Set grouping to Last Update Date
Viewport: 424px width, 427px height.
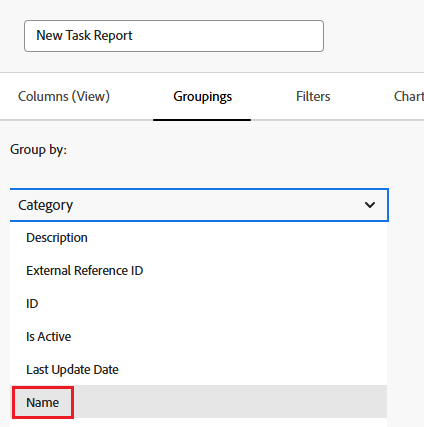(x=199, y=370)
